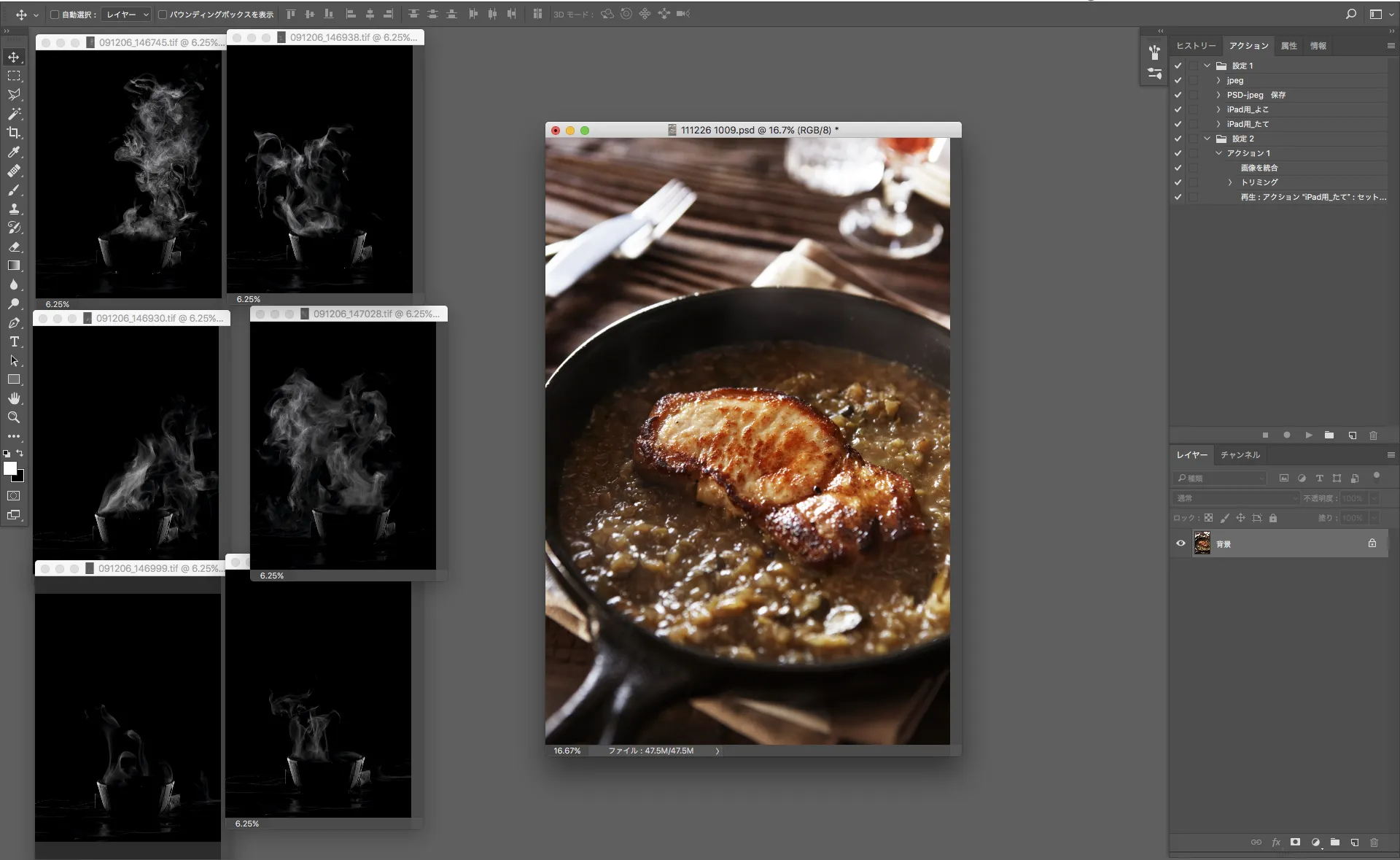Create a new action set folder
This screenshot has height=860, width=1400.
(x=1329, y=435)
